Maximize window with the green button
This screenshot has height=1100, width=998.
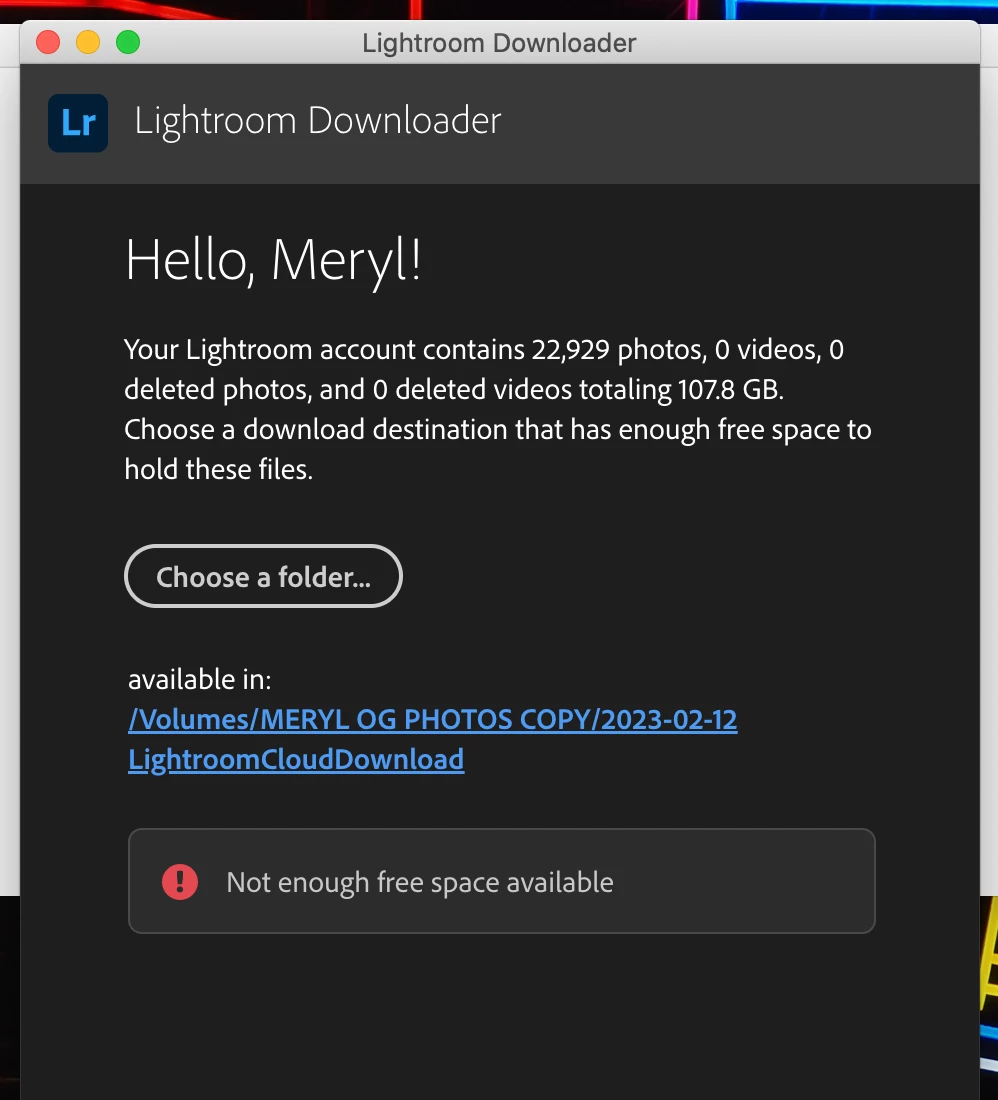(128, 42)
